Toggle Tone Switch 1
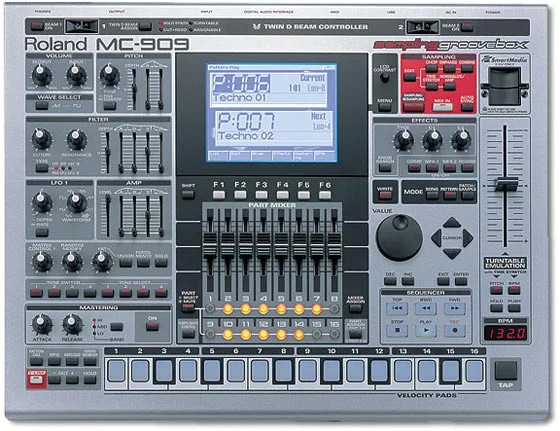This screenshot has width=560, height=431. (x=36, y=293)
